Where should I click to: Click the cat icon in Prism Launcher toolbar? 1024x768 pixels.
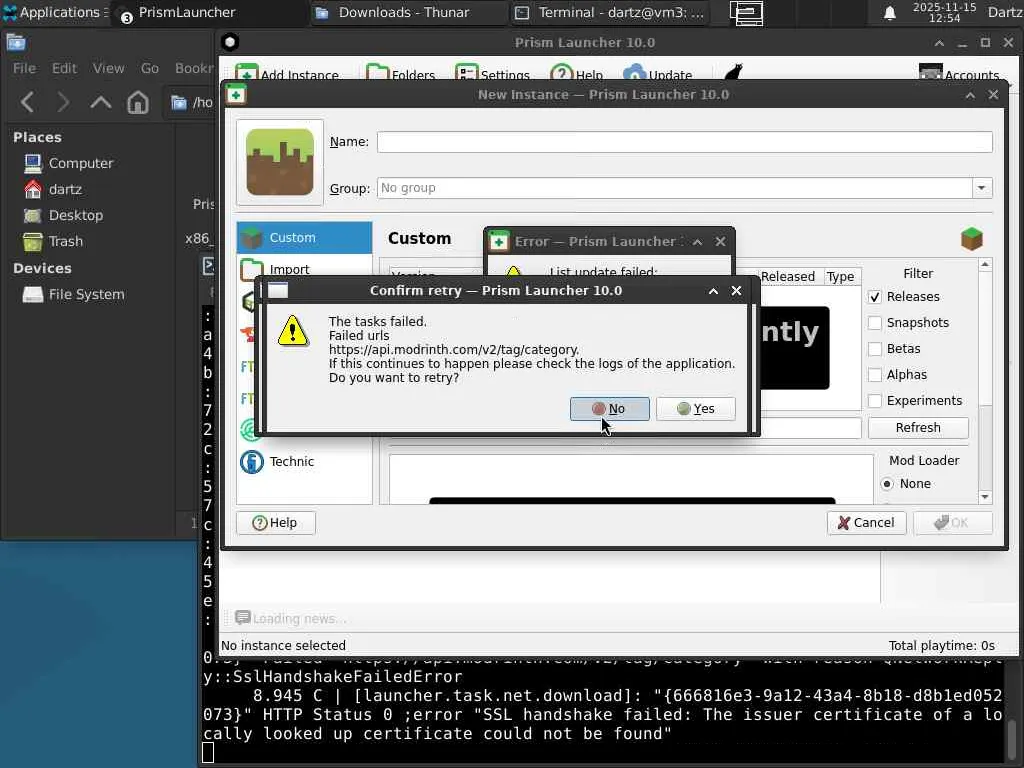(x=734, y=72)
